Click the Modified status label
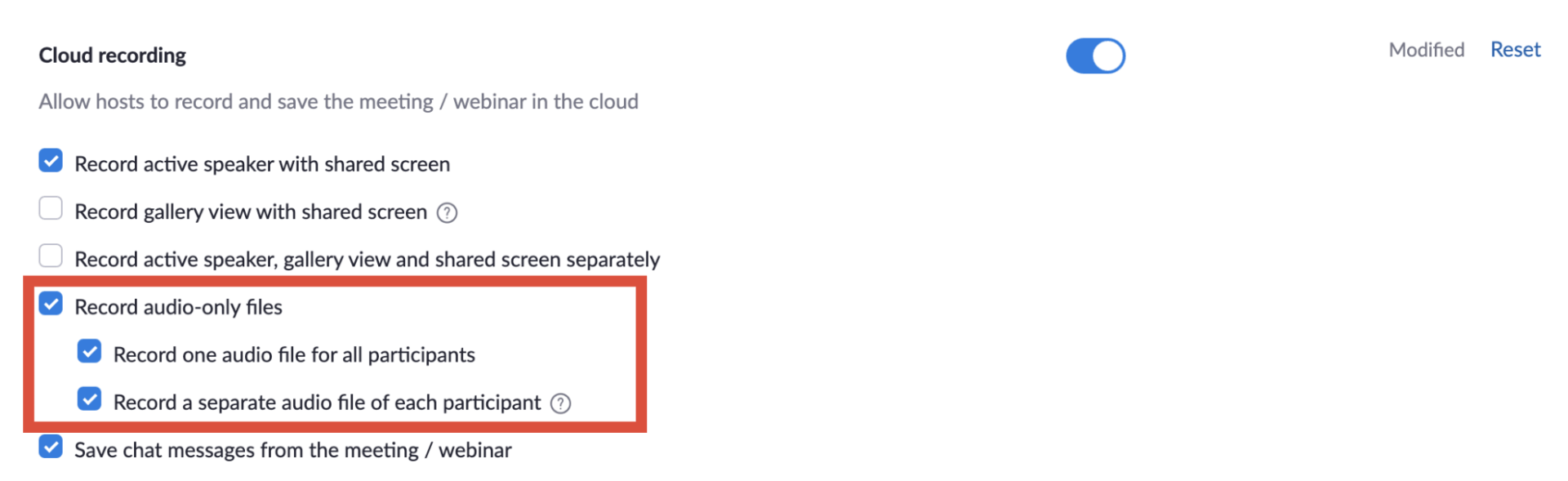The height and width of the screenshot is (481, 1568). coord(1427,50)
